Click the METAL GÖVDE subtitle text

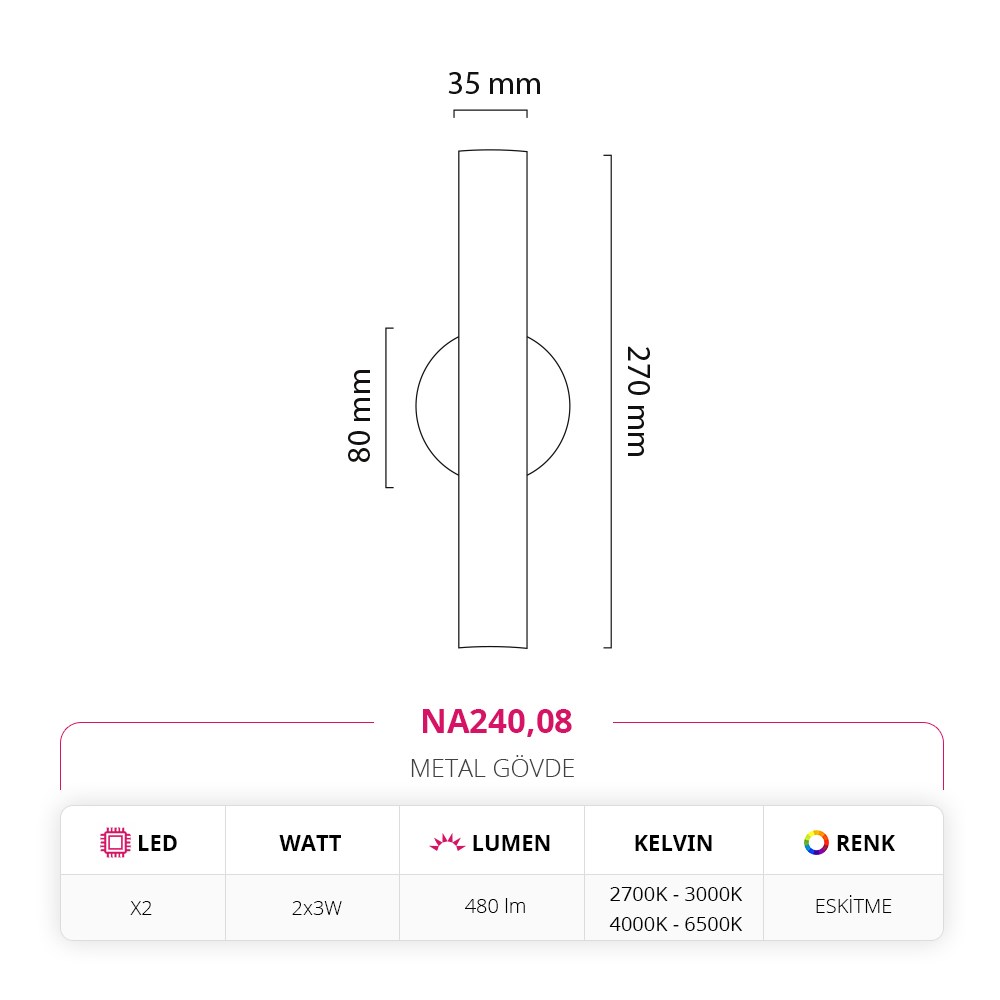(x=492, y=768)
